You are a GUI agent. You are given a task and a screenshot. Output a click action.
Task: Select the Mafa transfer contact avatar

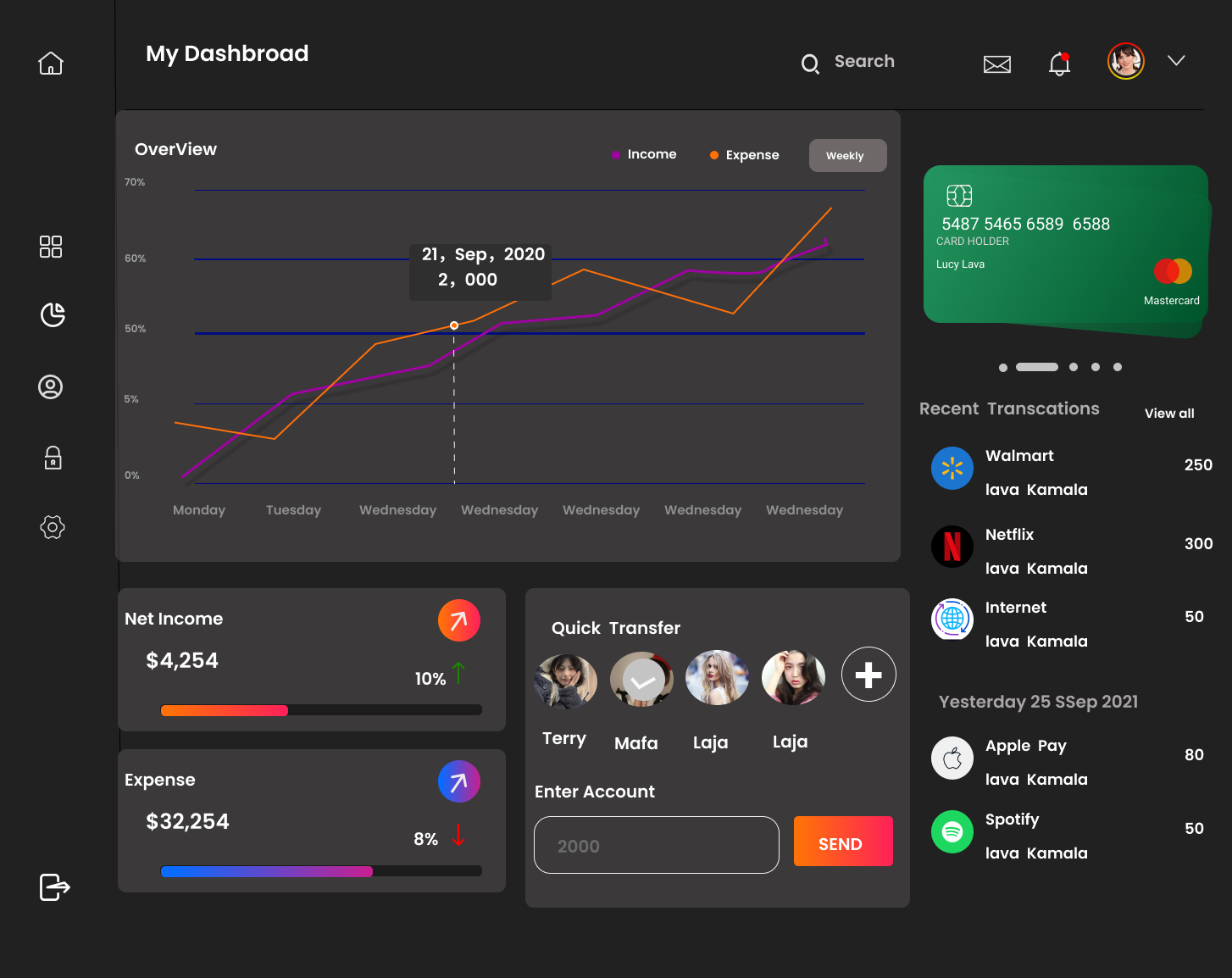click(641, 680)
